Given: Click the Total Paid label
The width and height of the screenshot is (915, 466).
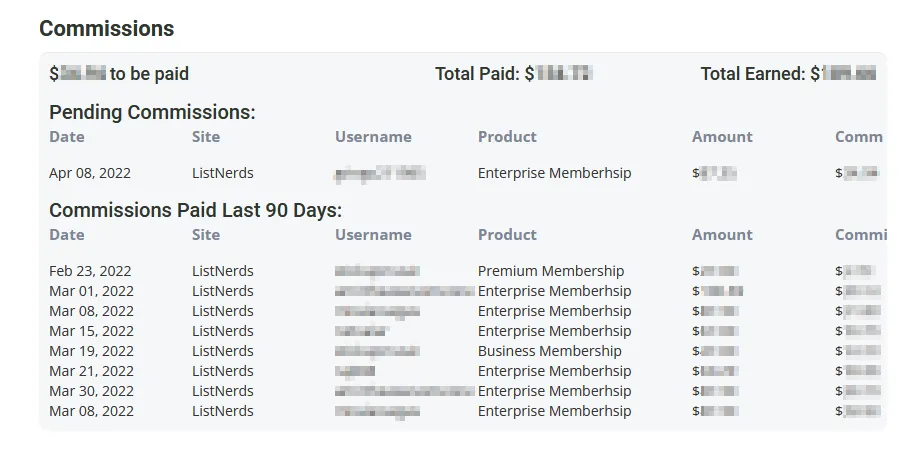Looking at the screenshot, I should point(477,74).
